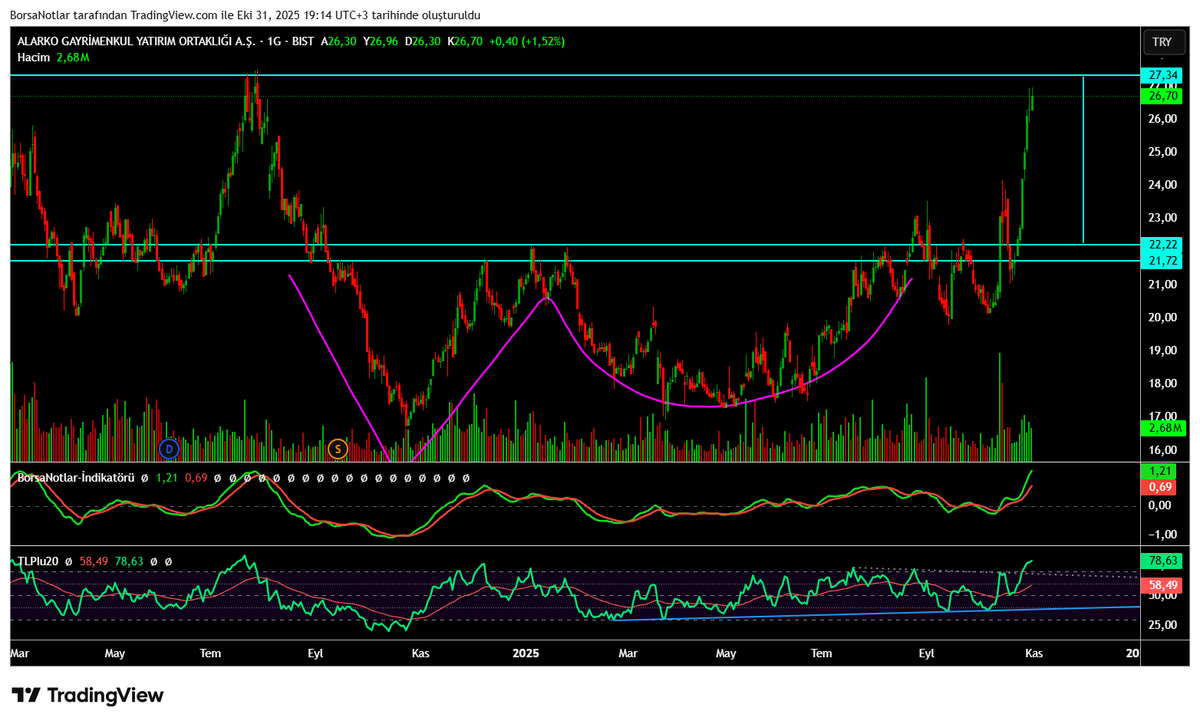1200x724 pixels.
Task: Select the TLPlu20 indicator legend name
Action: click(38, 562)
